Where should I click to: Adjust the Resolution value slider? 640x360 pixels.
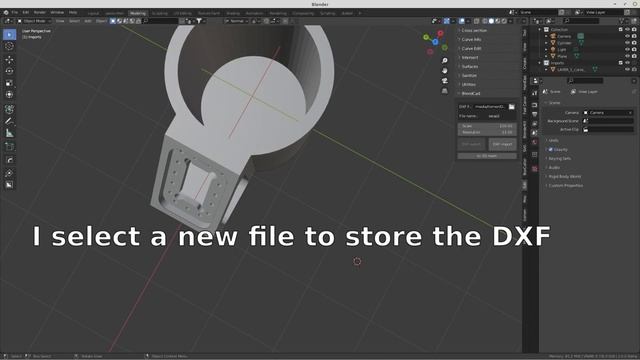click(x=487, y=132)
